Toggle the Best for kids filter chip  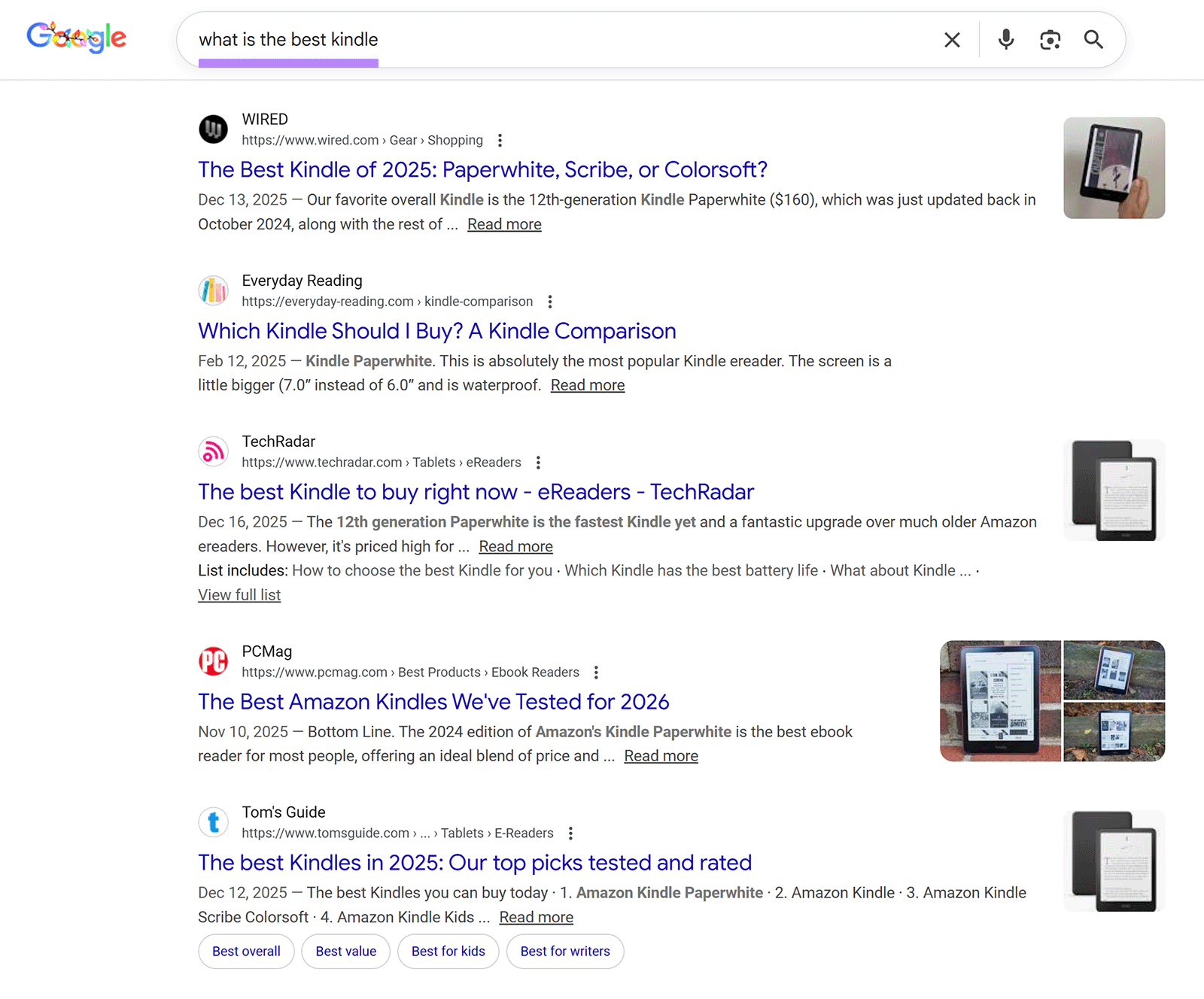click(448, 951)
